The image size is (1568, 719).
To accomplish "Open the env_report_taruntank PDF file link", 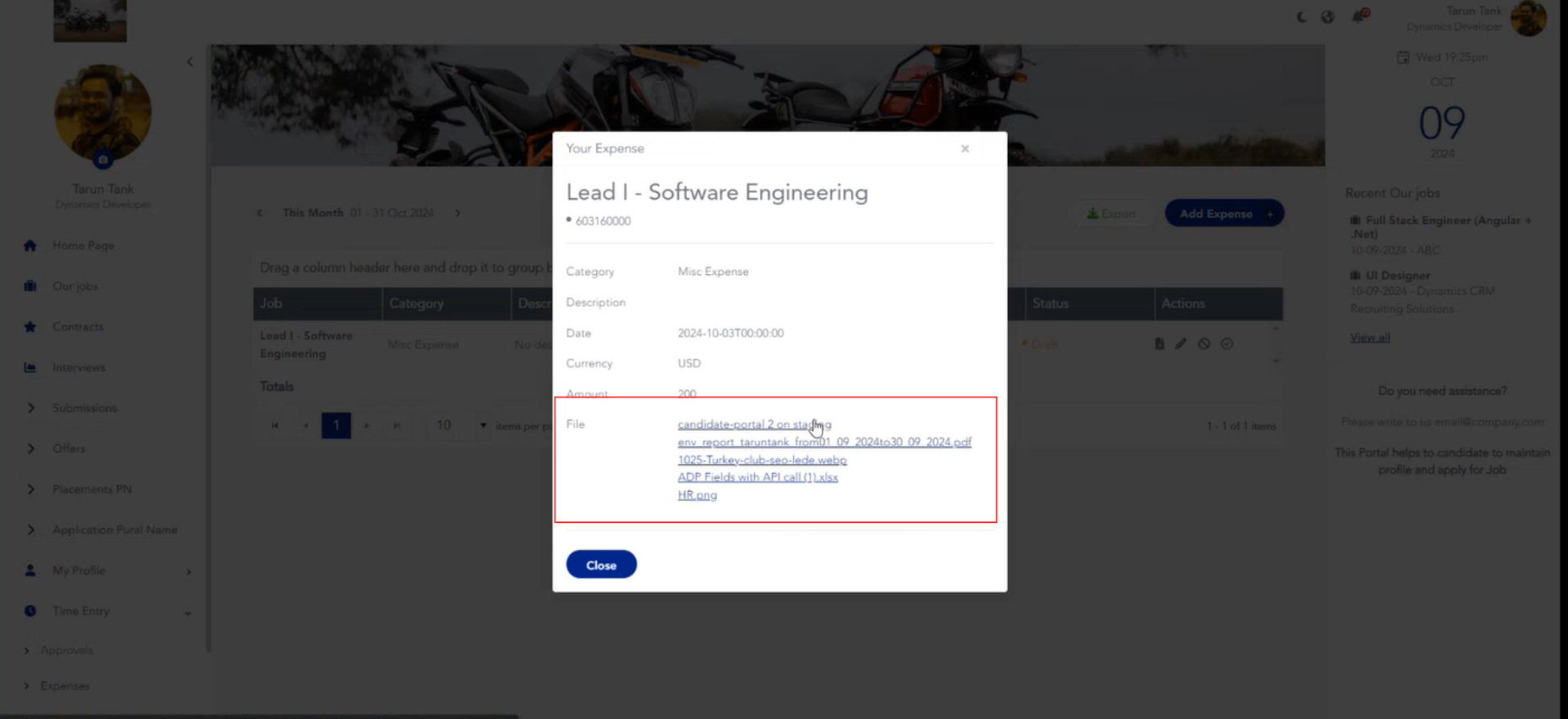I will pyautogui.click(x=824, y=442).
